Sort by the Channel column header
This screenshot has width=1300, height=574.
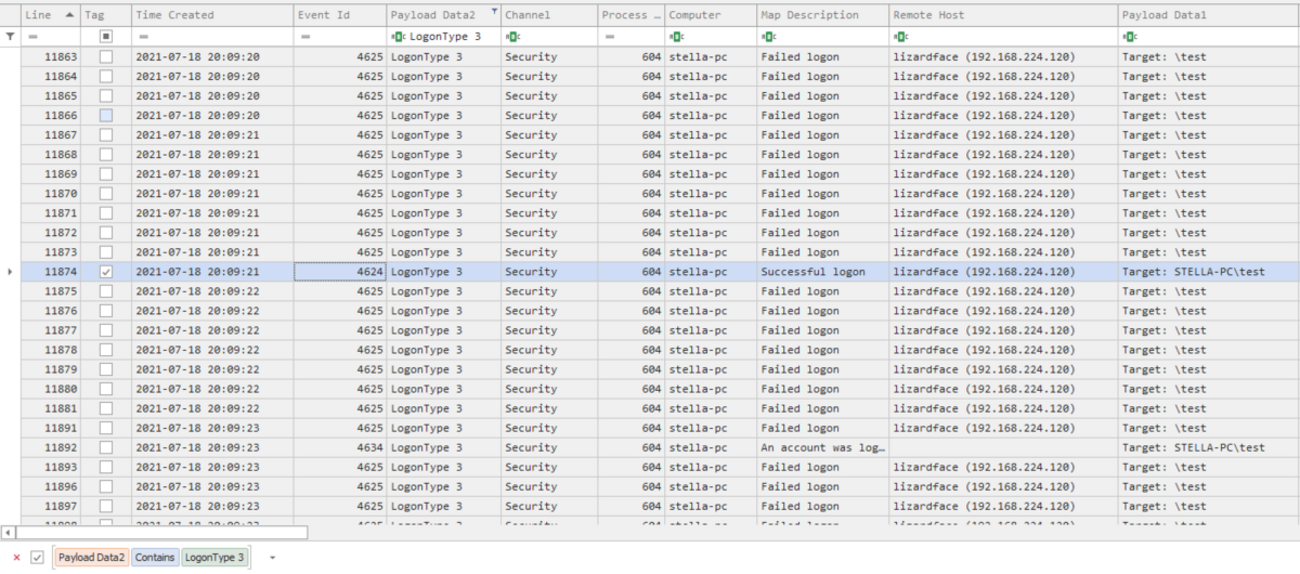(548, 15)
